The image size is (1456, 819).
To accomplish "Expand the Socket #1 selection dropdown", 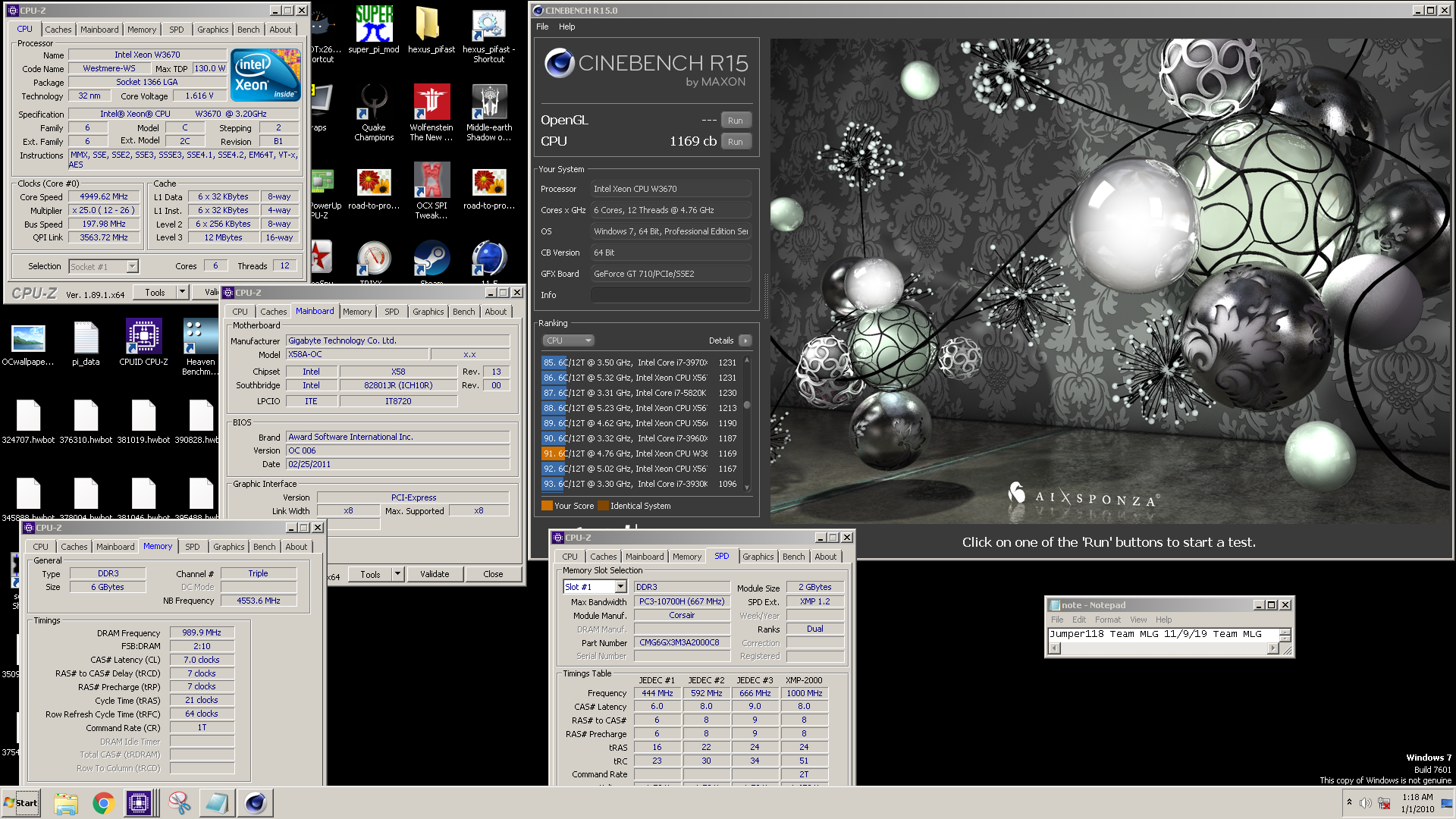I will pos(132,267).
